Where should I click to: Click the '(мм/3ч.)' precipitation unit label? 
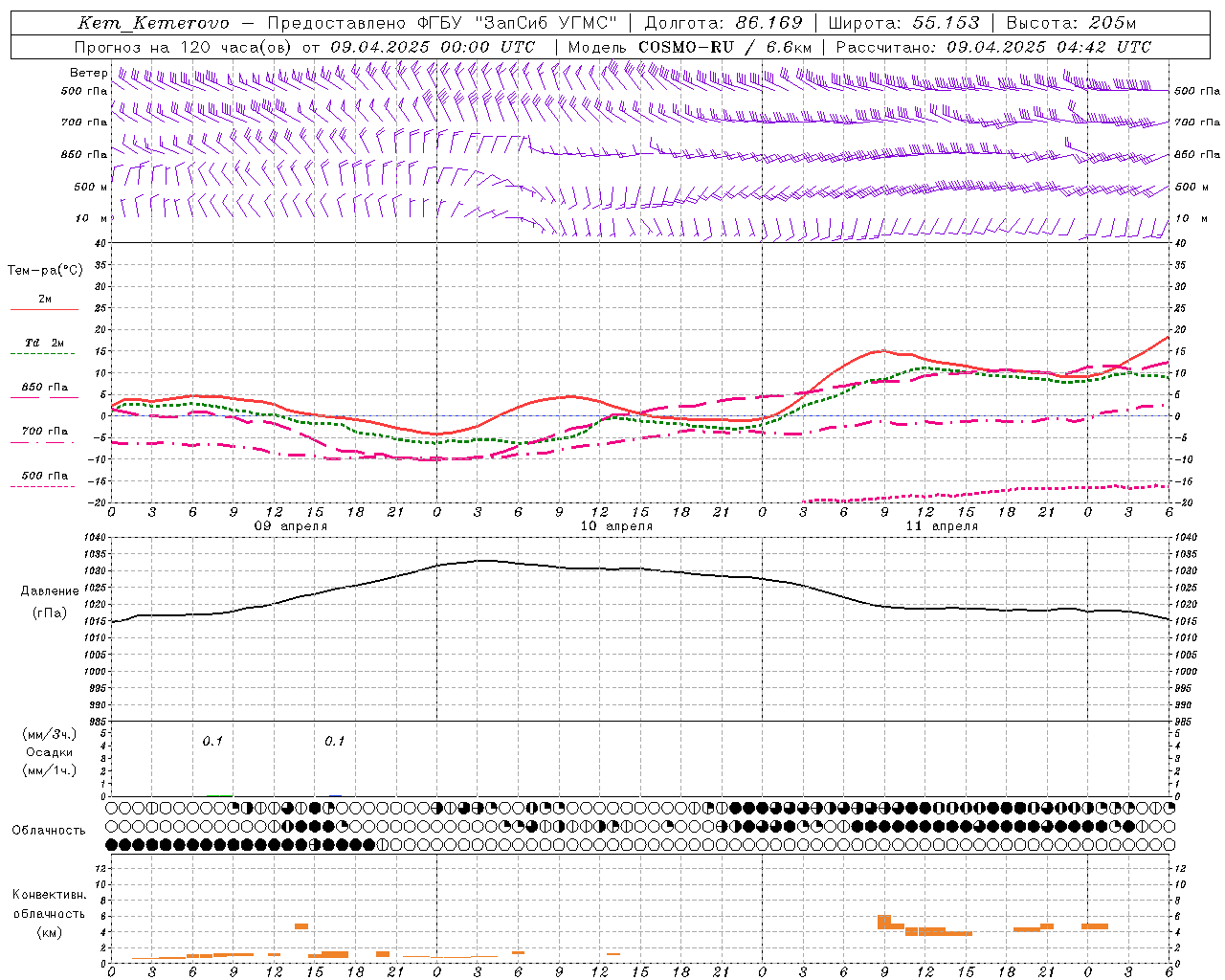pos(50,734)
